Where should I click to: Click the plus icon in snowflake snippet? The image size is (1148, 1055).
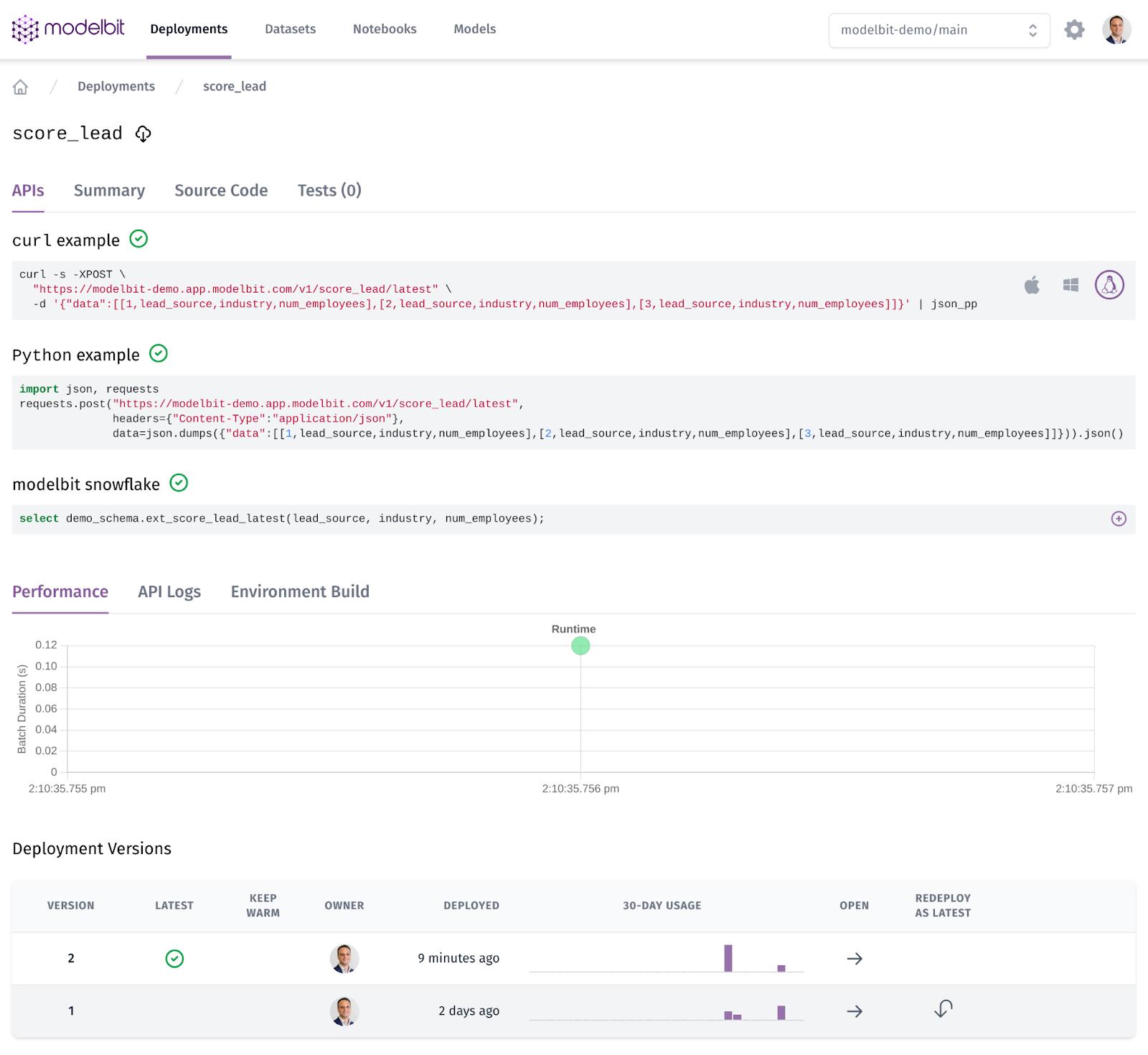click(x=1119, y=519)
